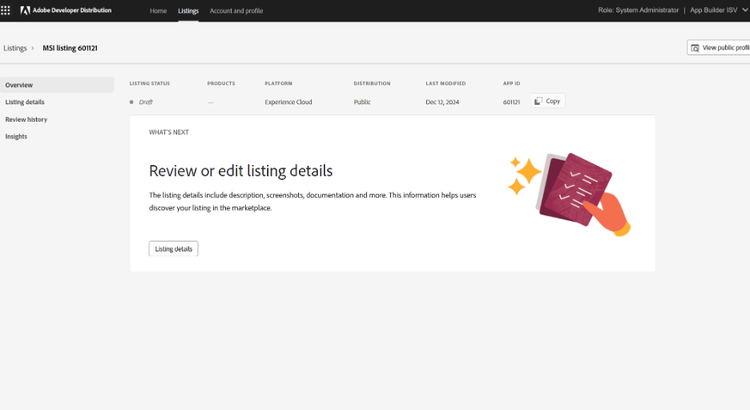Click the Role: System Administrator text
Viewport: 750px width, 410px height.
click(x=638, y=10)
